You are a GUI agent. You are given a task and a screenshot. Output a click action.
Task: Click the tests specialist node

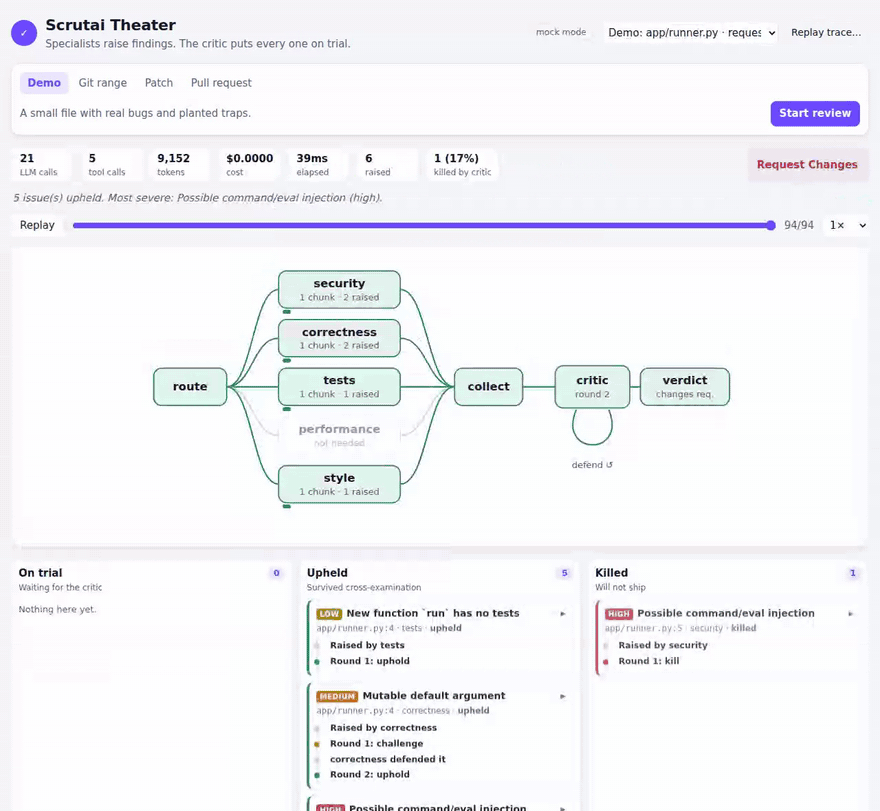(x=339, y=387)
